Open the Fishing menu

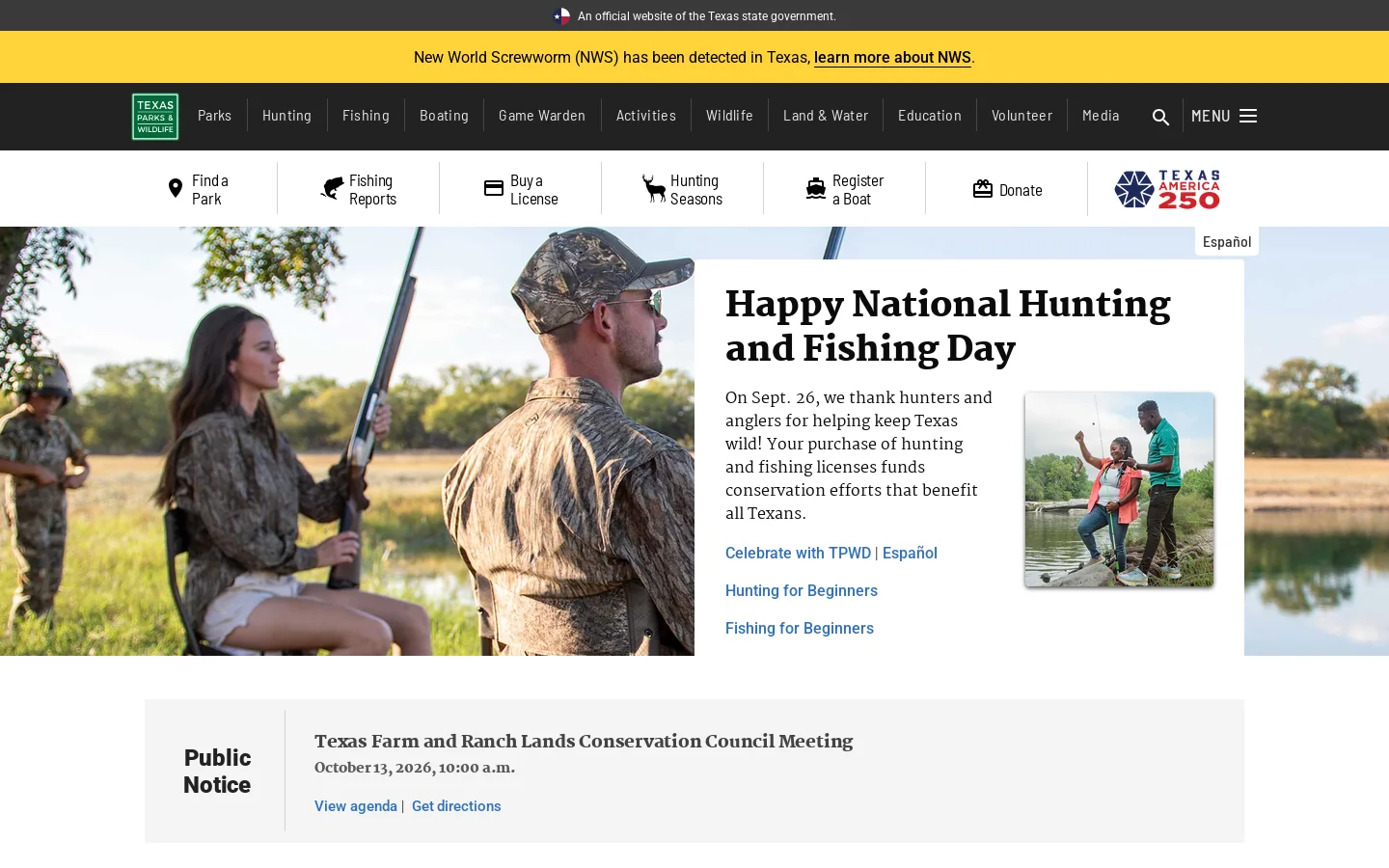[366, 116]
